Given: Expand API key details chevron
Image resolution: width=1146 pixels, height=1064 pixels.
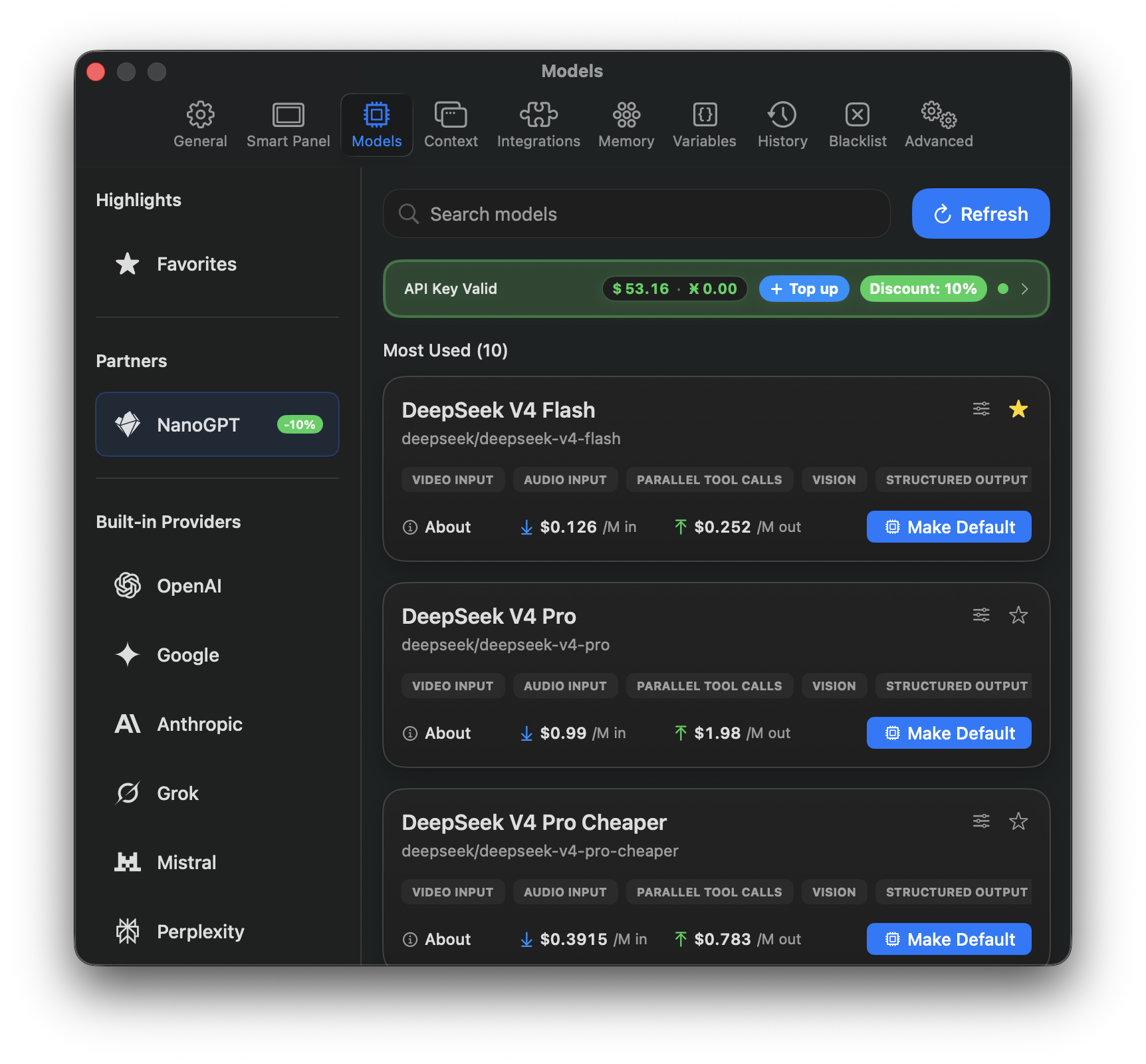Looking at the screenshot, I should click(x=1025, y=289).
